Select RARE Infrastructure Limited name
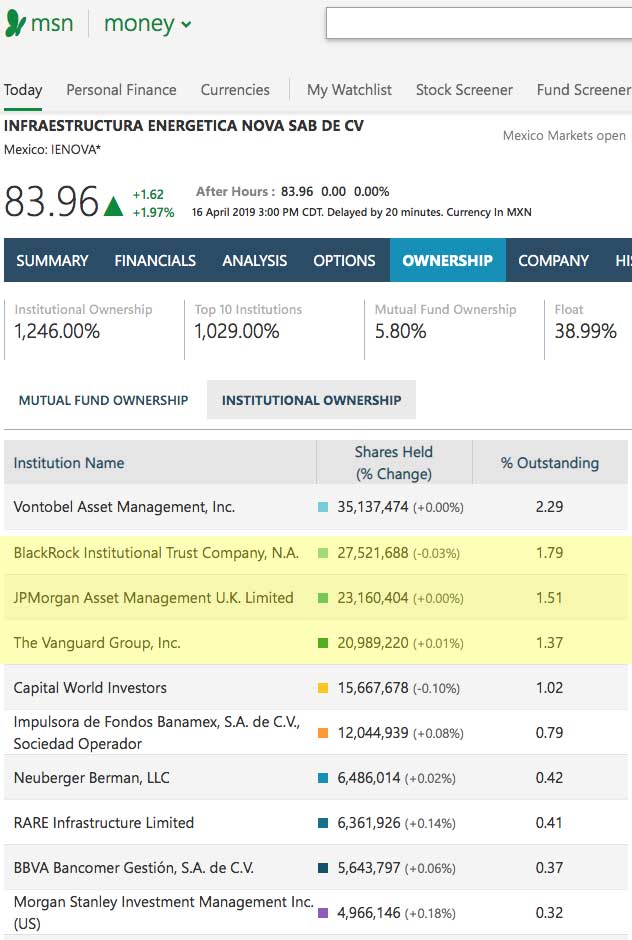 tap(104, 822)
